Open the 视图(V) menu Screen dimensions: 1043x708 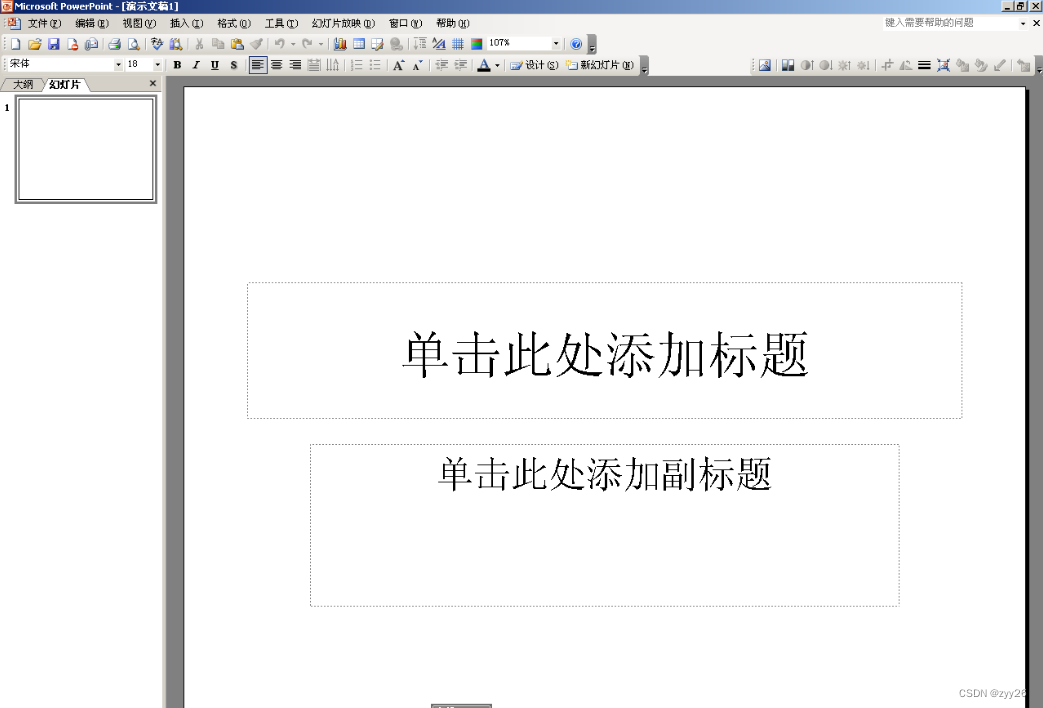pyautogui.click(x=139, y=23)
